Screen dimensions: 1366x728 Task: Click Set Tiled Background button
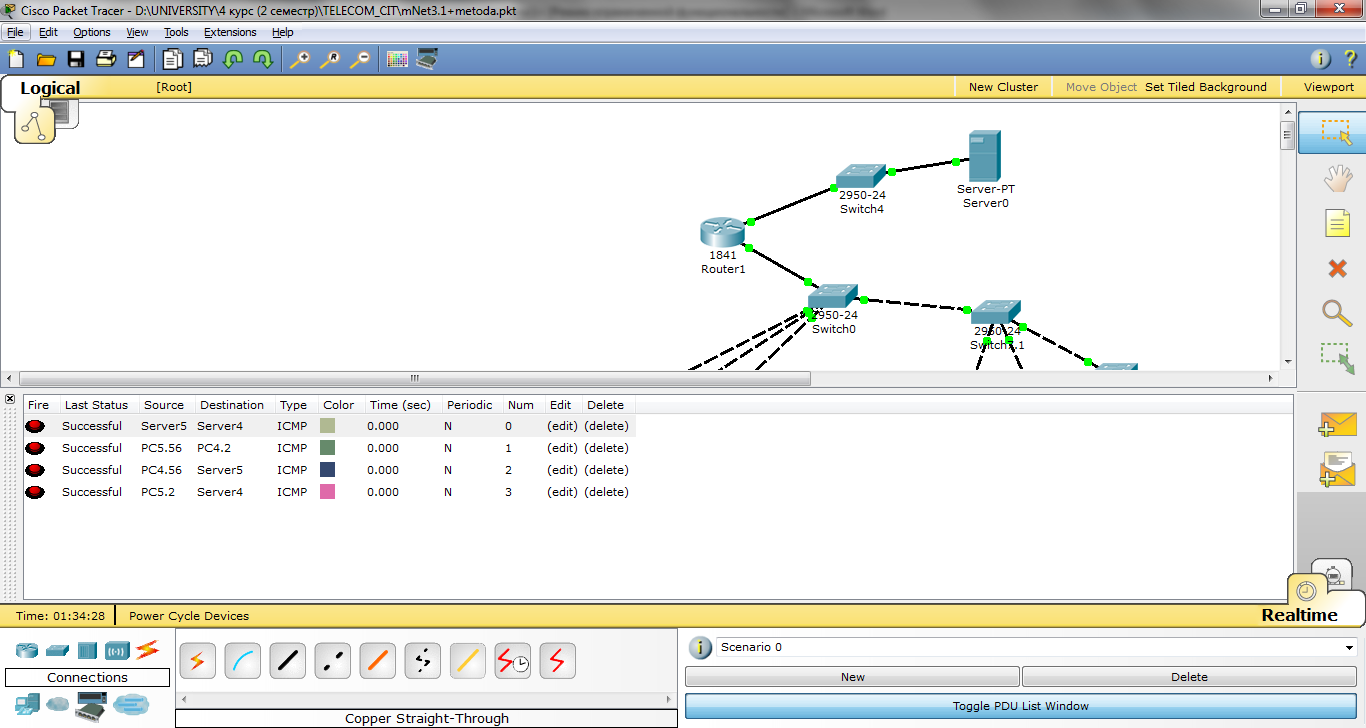pyautogui.click(x=1206, y=87)
